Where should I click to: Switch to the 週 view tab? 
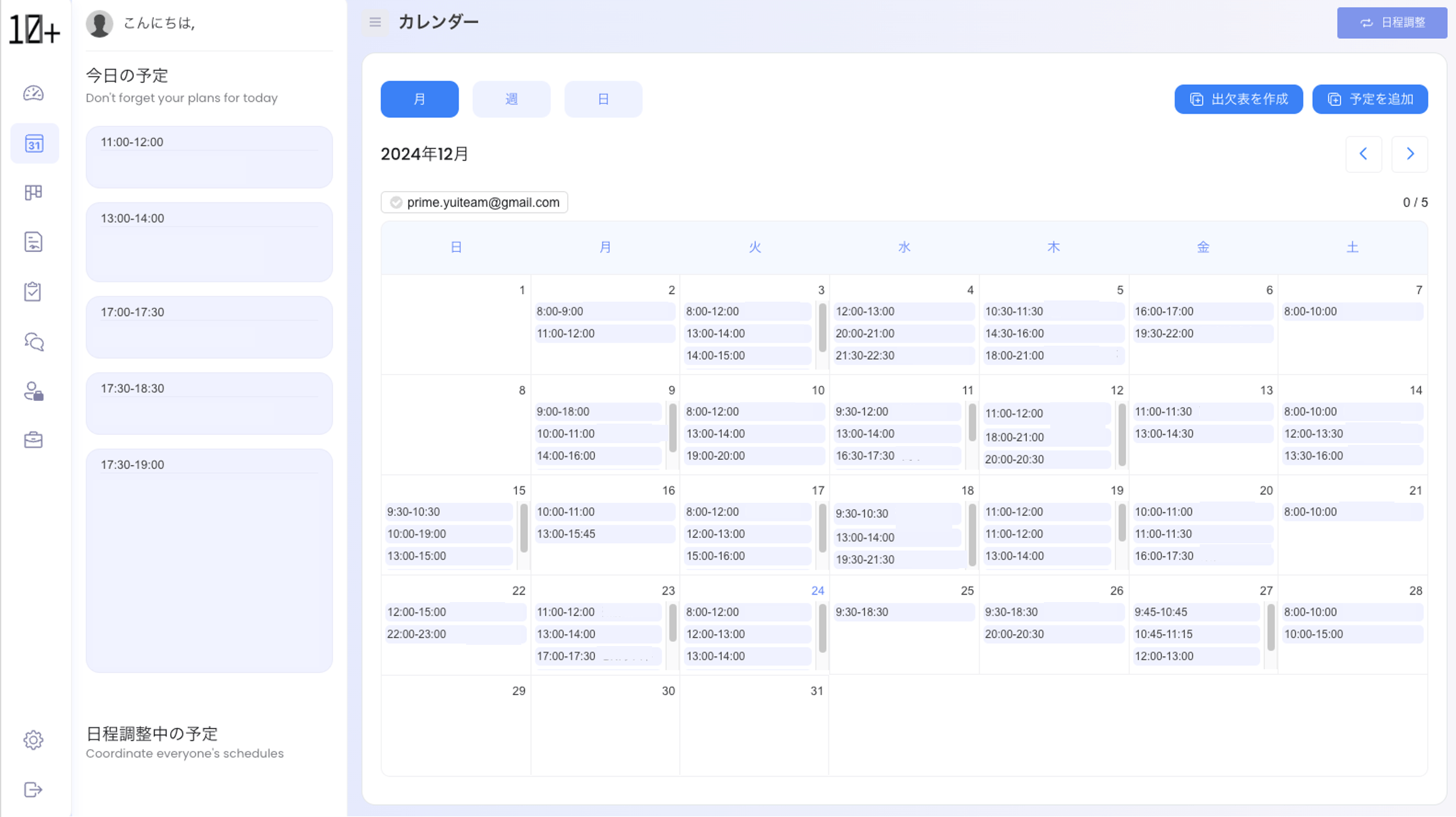pos(511,99)
